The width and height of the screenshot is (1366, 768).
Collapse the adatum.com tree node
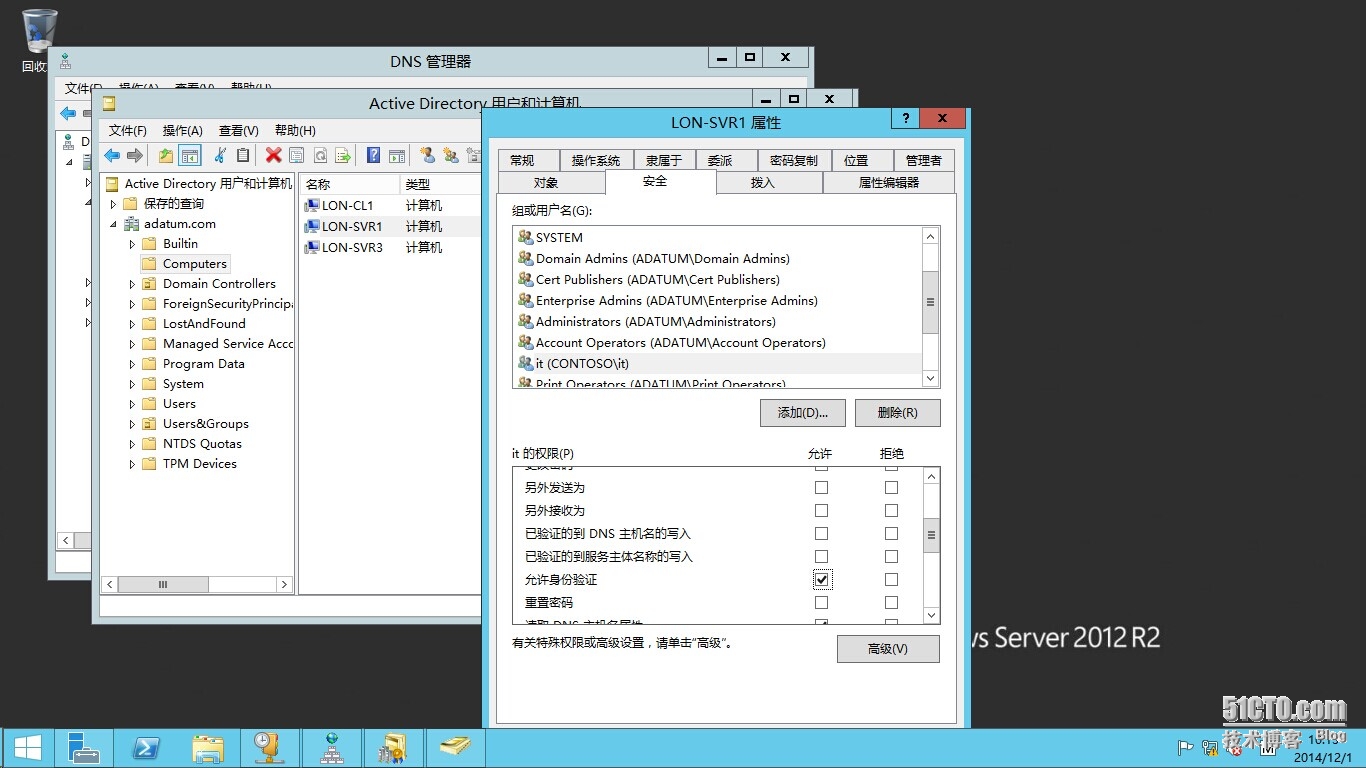coord(113,224)
